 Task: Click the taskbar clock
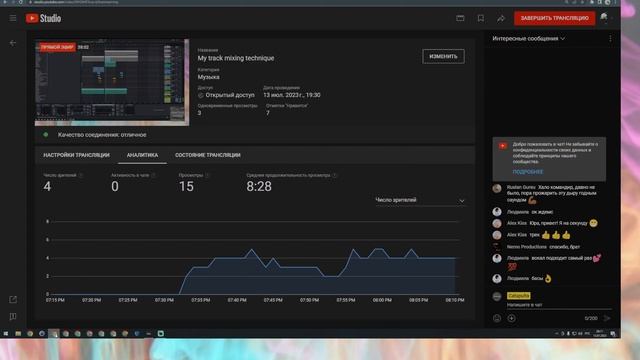(x=600, y=333)
